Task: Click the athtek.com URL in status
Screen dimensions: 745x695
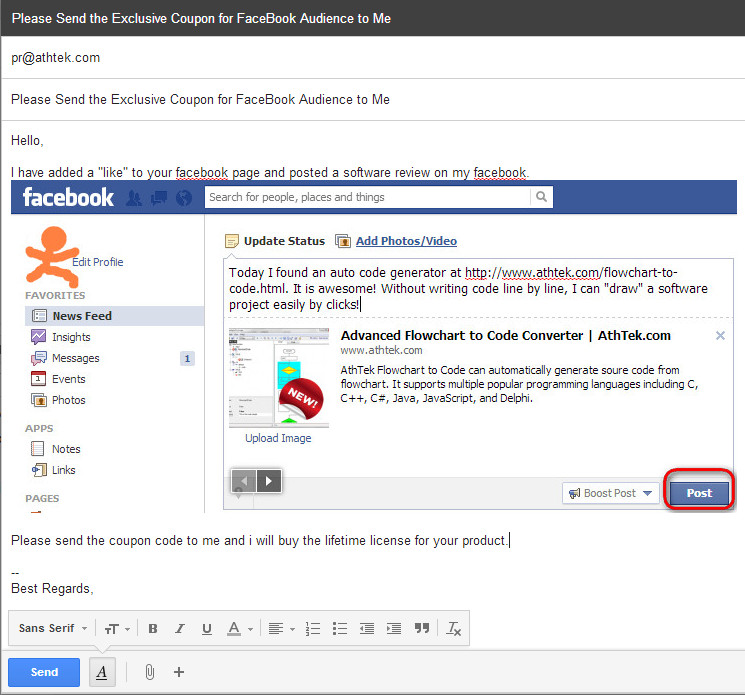Action: (x=571, y=273)
